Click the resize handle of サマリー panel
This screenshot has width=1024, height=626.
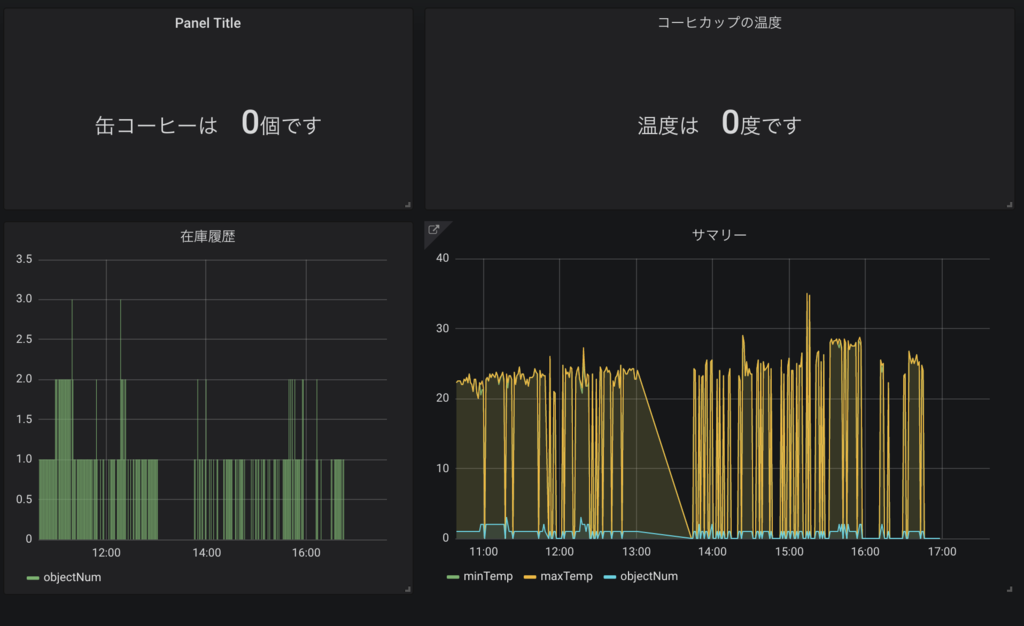pyautogui.click(x=1009, y=589)
